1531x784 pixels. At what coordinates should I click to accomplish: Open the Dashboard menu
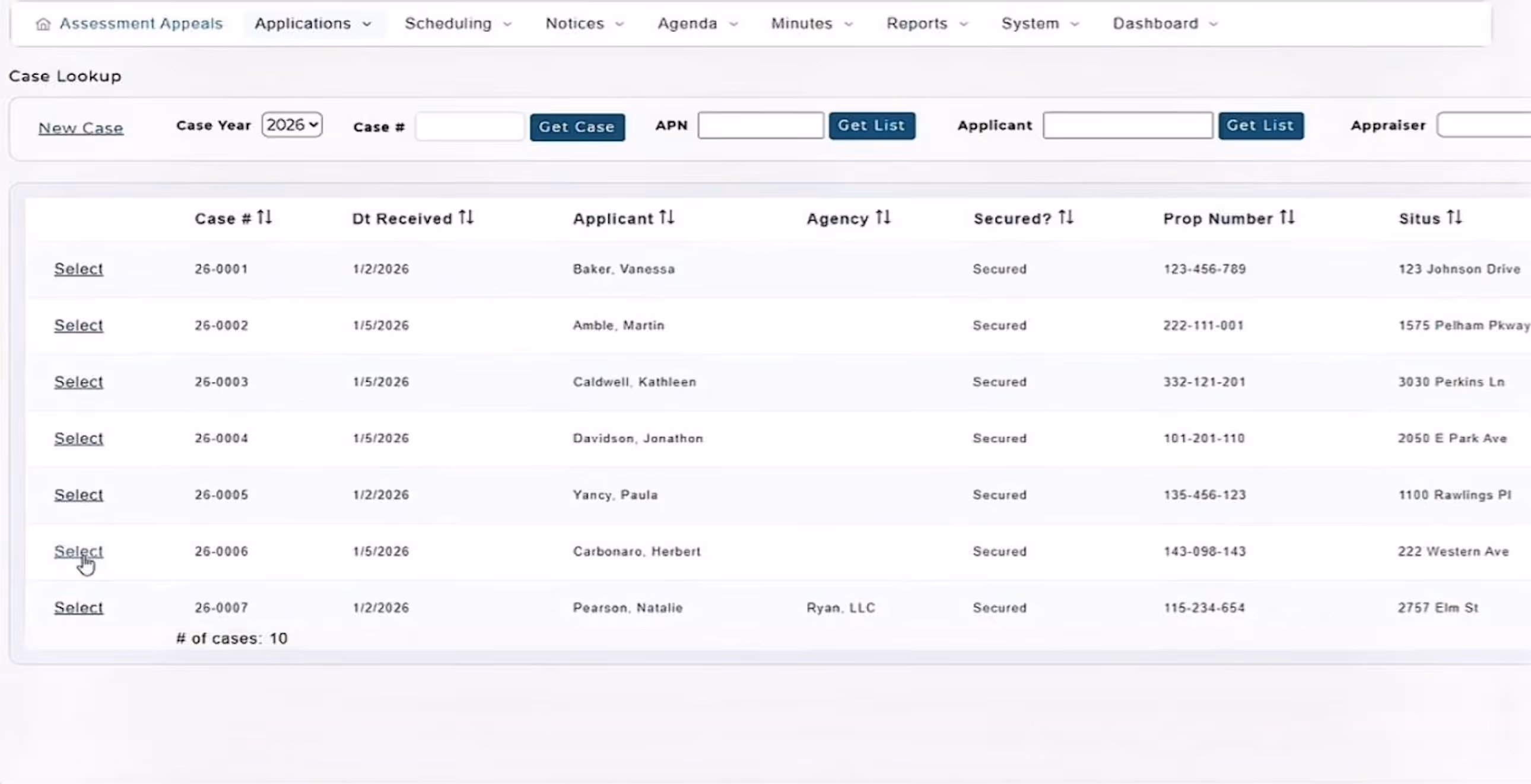[x=1165, y=24]
